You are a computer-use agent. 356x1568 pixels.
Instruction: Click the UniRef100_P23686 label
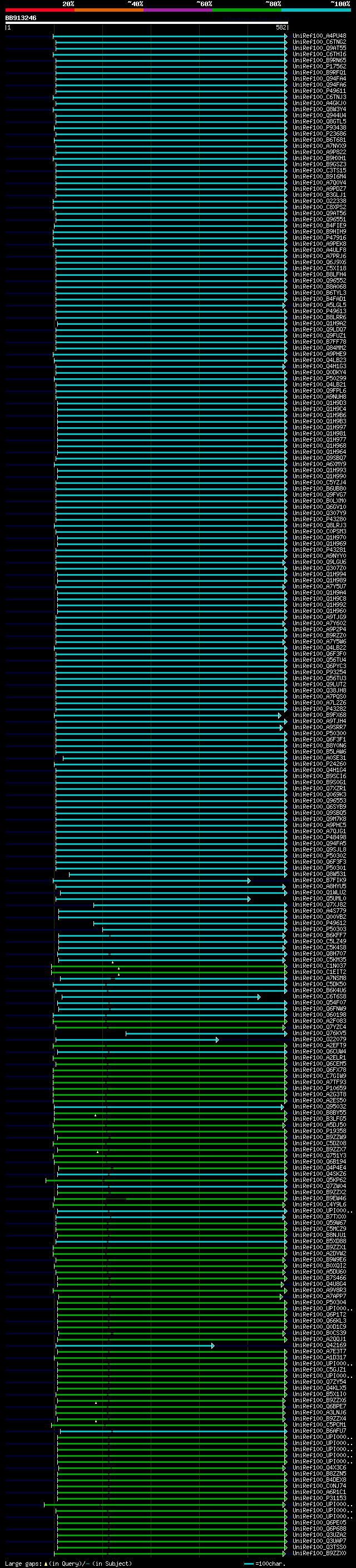point(319,134)
